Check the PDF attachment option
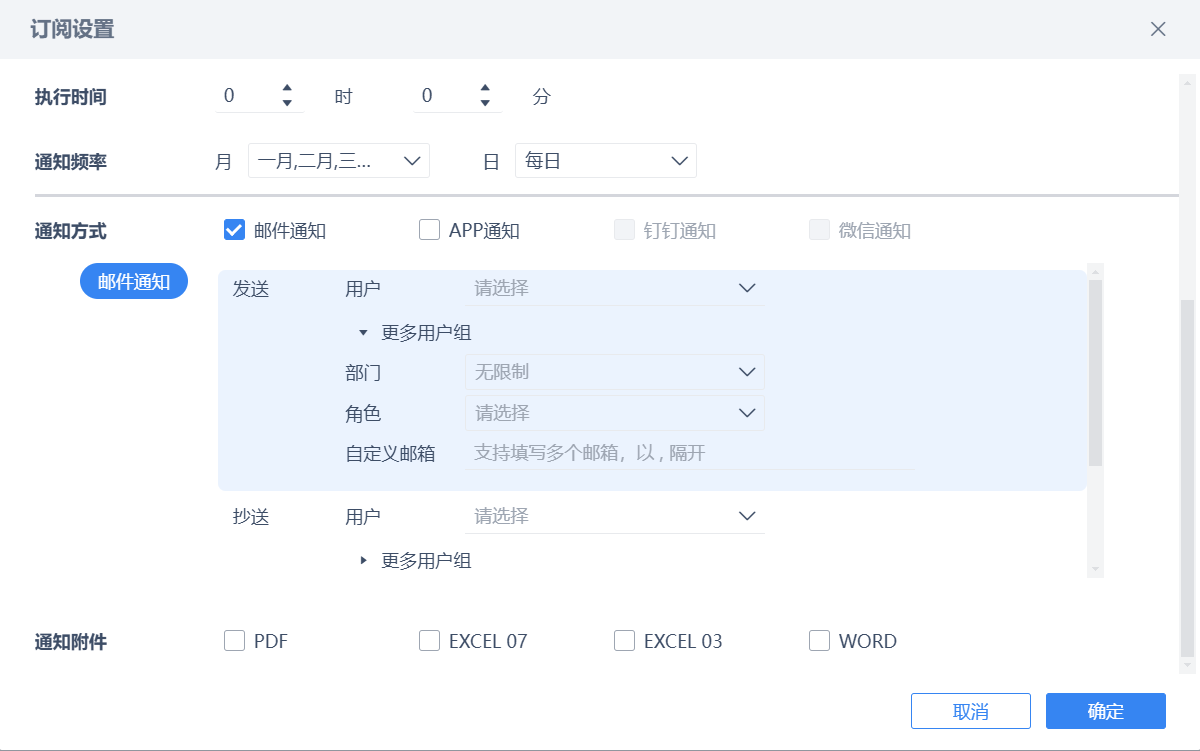This screenshot has height=751, width=1200. [x=235, y=641]
